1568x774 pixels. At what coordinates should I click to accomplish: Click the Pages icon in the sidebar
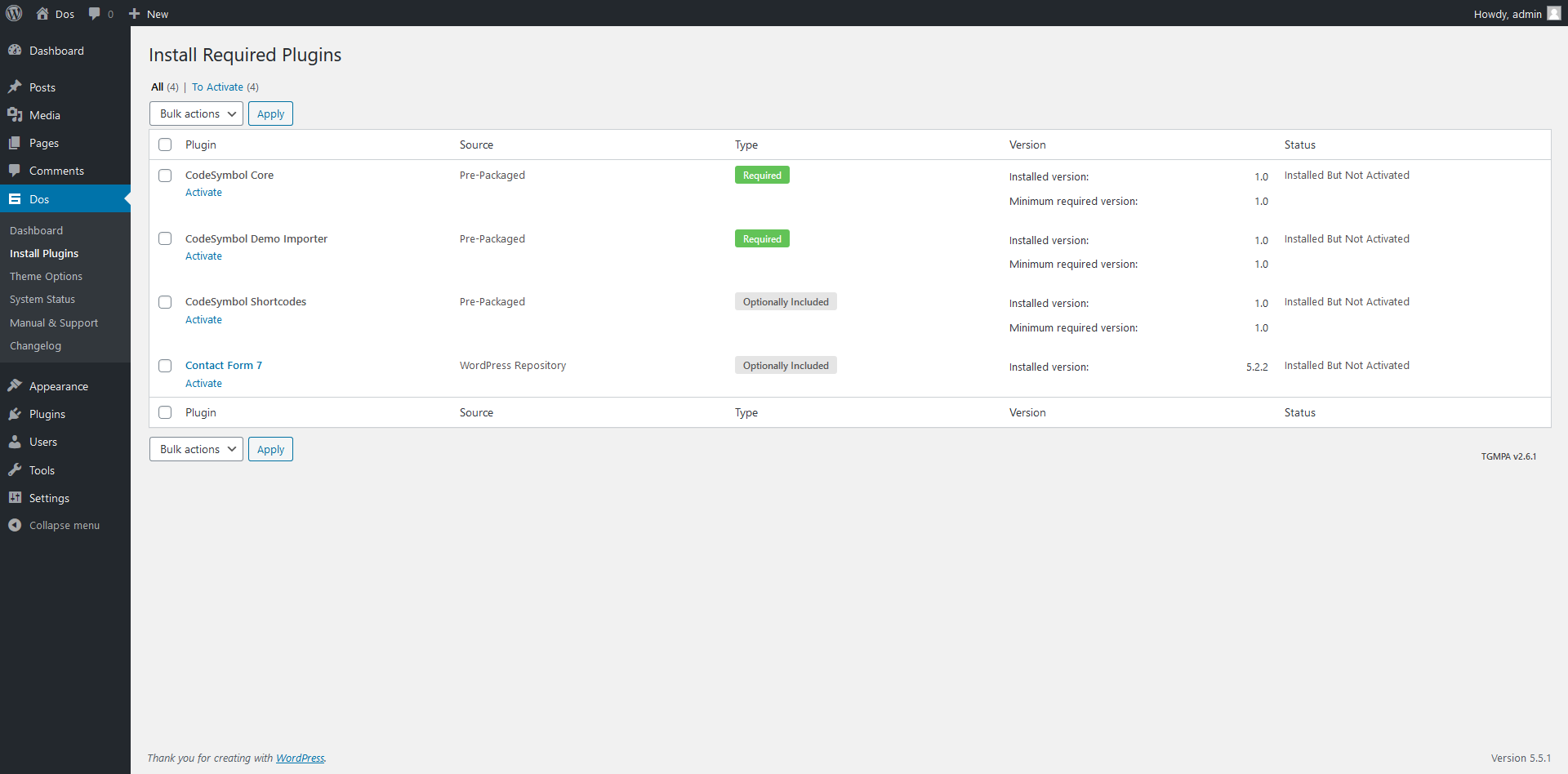coord(15,143)
